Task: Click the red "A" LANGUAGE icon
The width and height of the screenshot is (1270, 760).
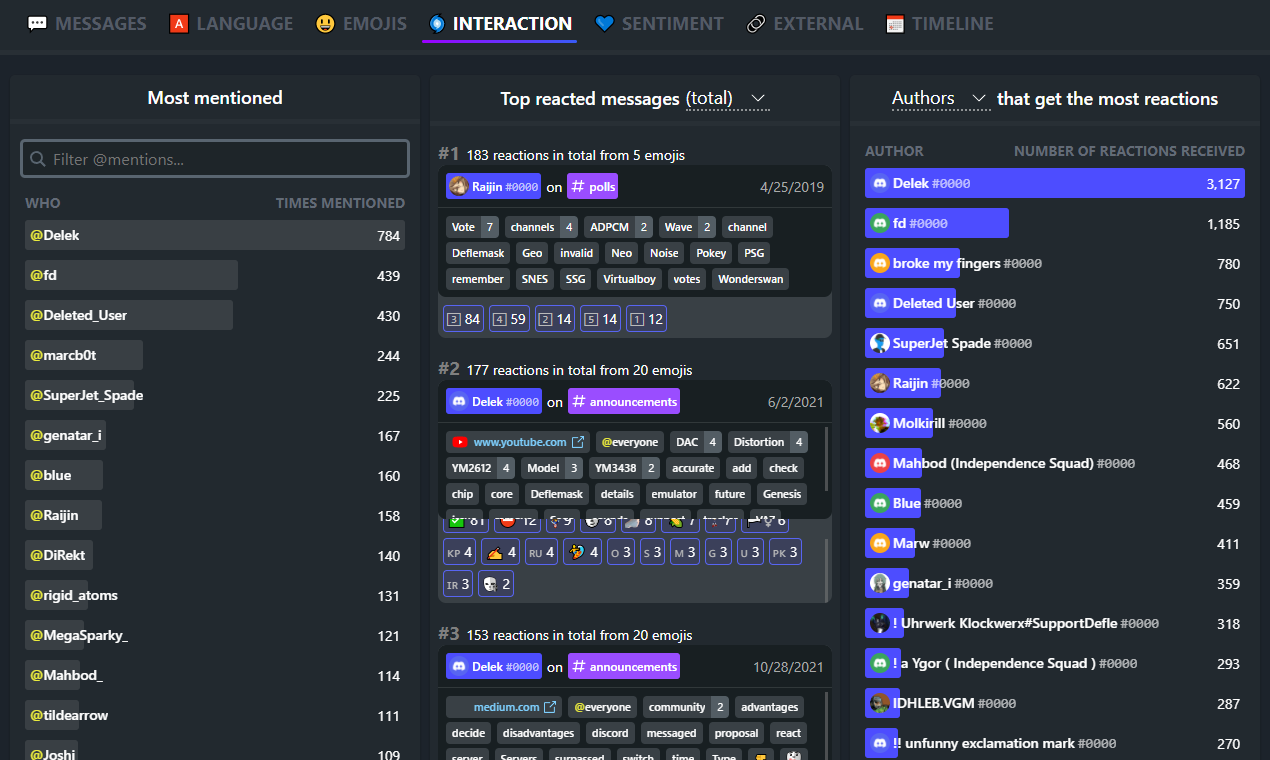Action: click(x=178, y=23)
